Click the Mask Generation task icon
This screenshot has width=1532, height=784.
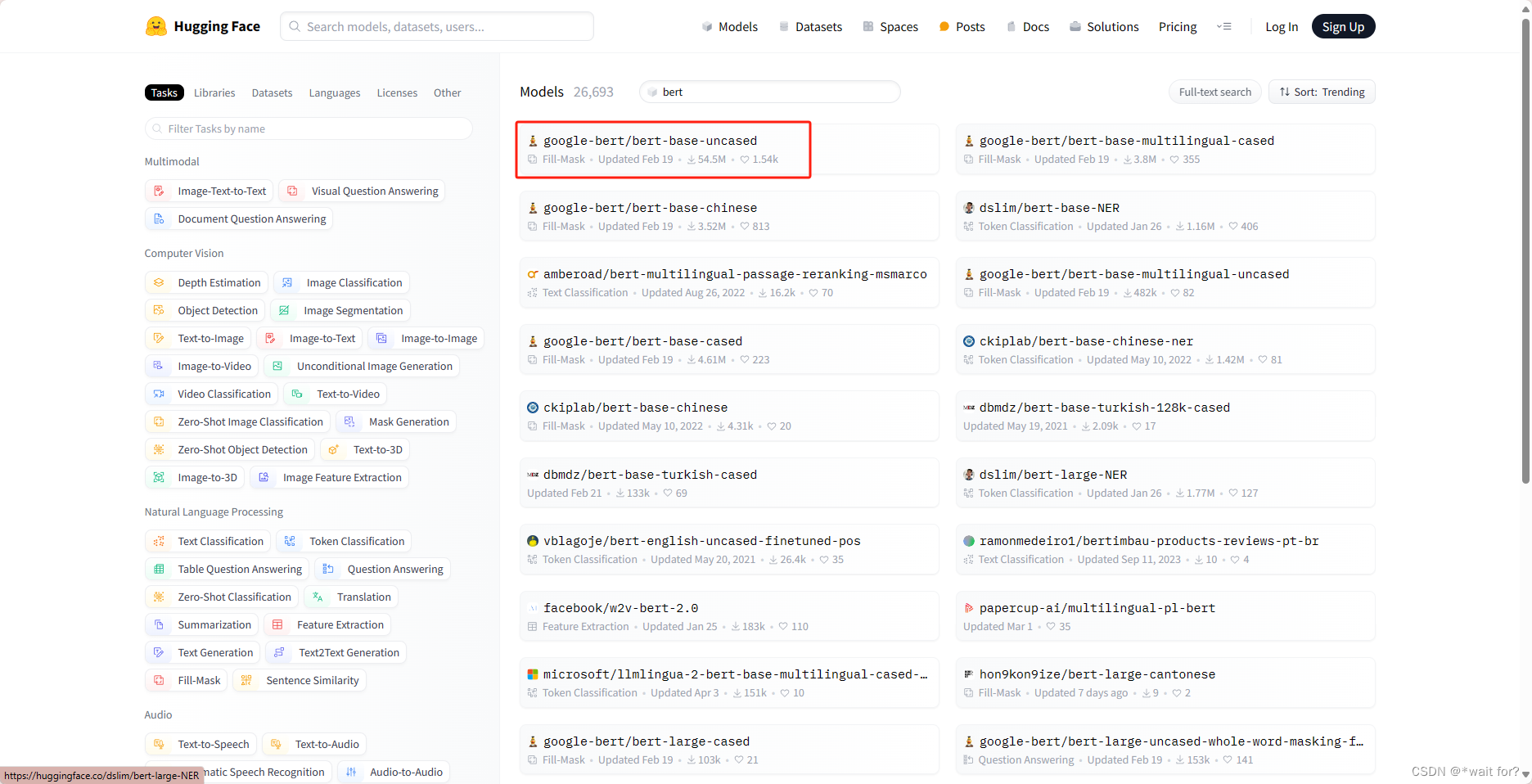pyautogui.click(x=350, y=421)
